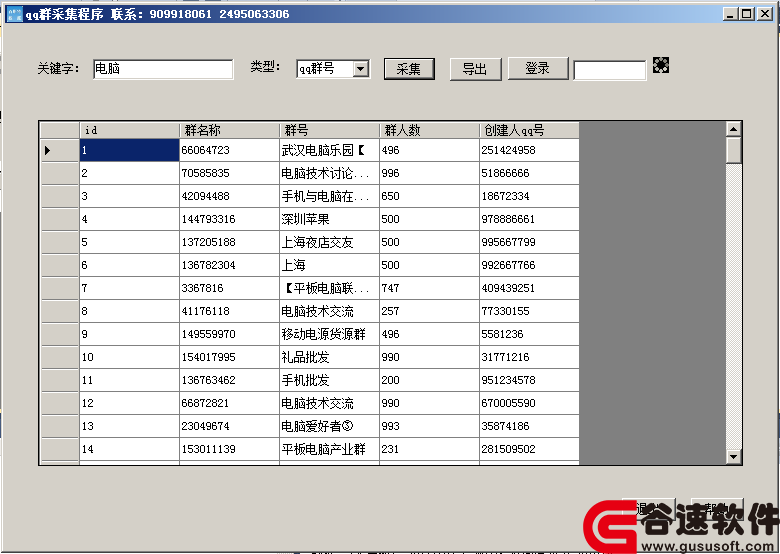Select cell 995667799

[529, 242]
